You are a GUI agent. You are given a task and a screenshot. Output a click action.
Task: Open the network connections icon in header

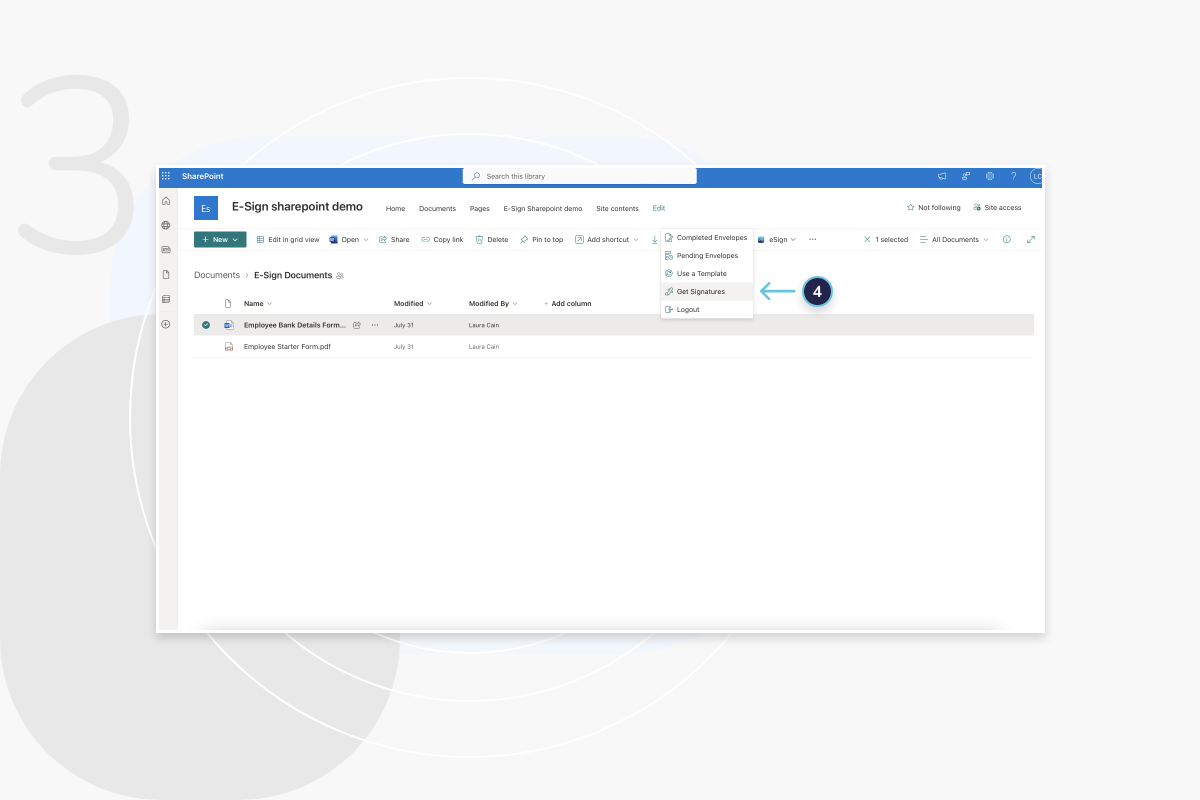[966, 176]
